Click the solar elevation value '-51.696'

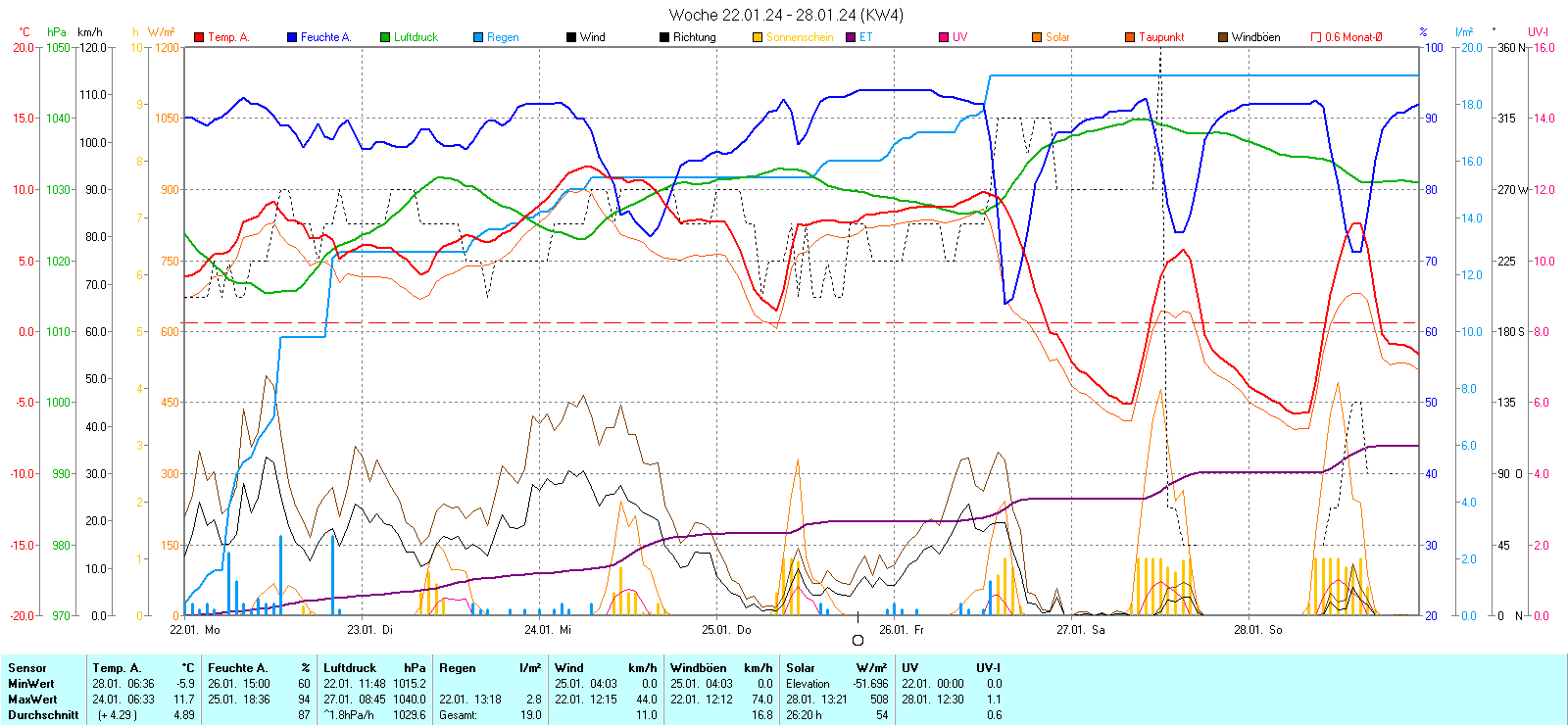click(870, 684)
